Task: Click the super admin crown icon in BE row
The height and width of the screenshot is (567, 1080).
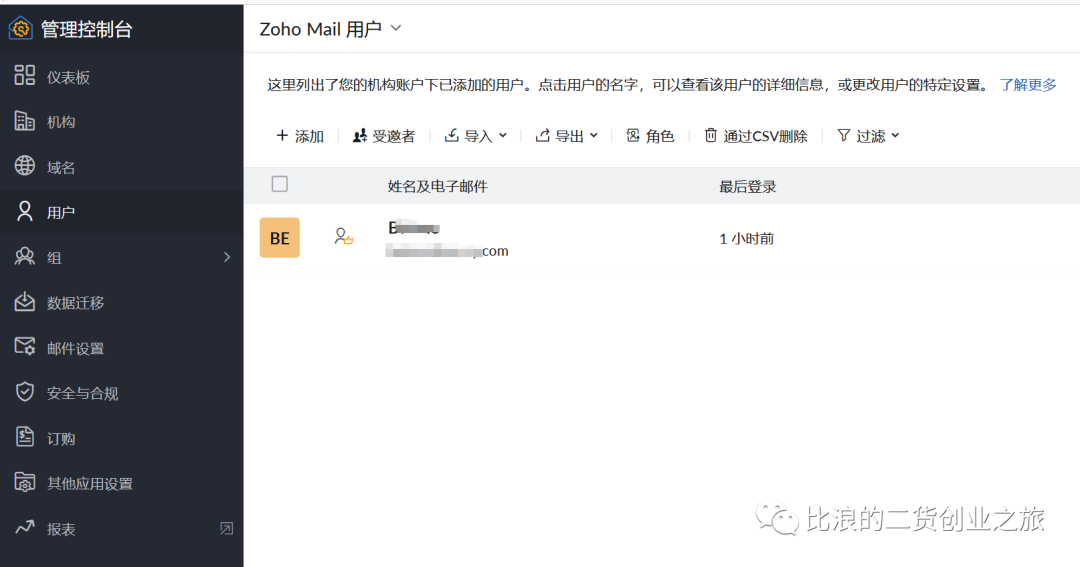Action: coord(344,237)
